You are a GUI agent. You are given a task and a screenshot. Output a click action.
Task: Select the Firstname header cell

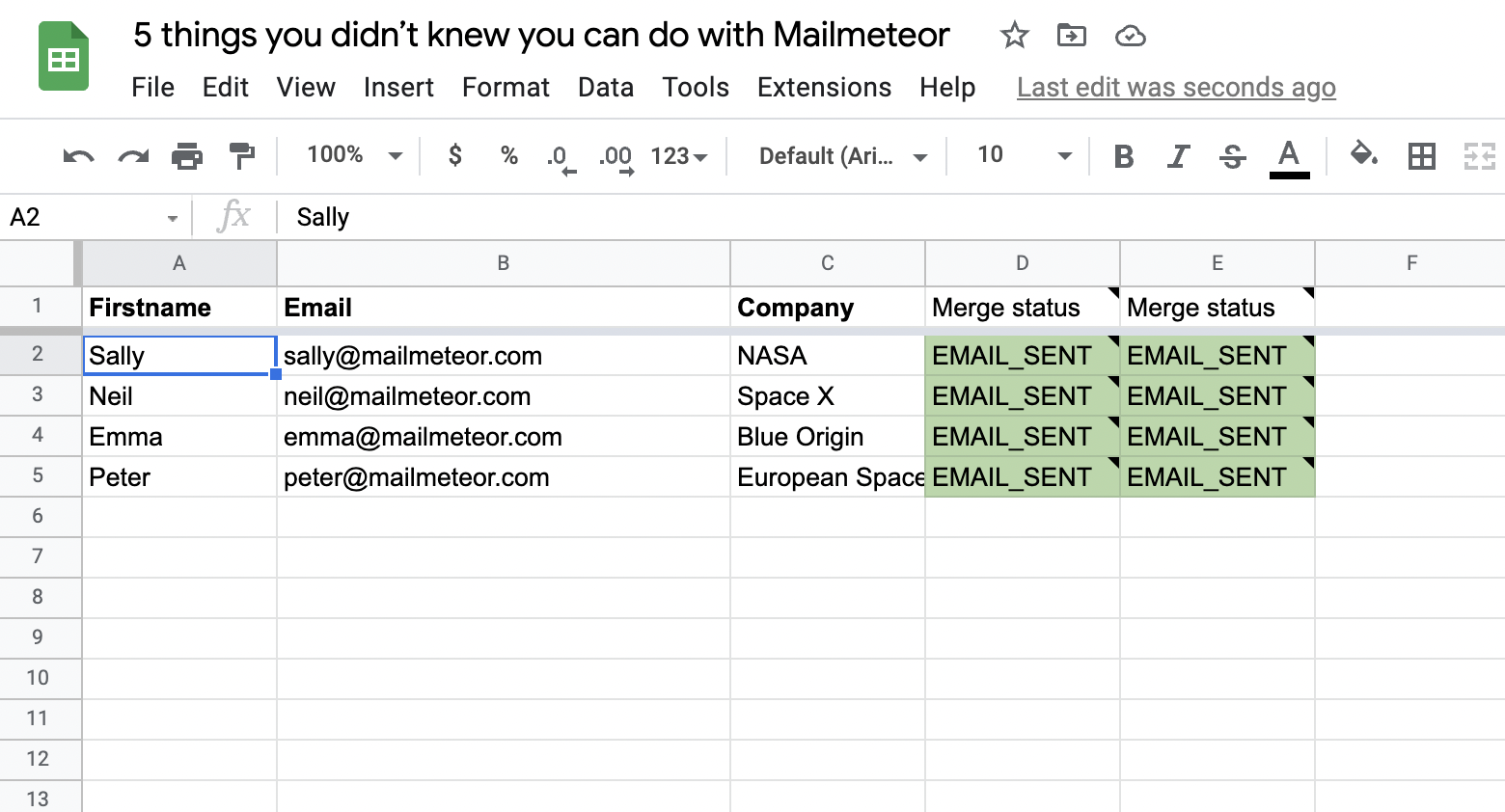tap(179, 308)
